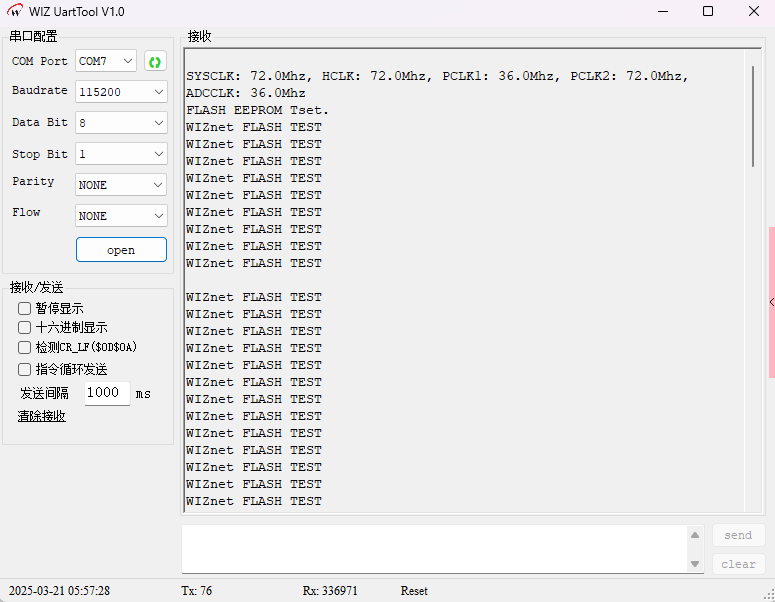
Task: Open the Parity NONE dropdown
Action: [121, 185]
